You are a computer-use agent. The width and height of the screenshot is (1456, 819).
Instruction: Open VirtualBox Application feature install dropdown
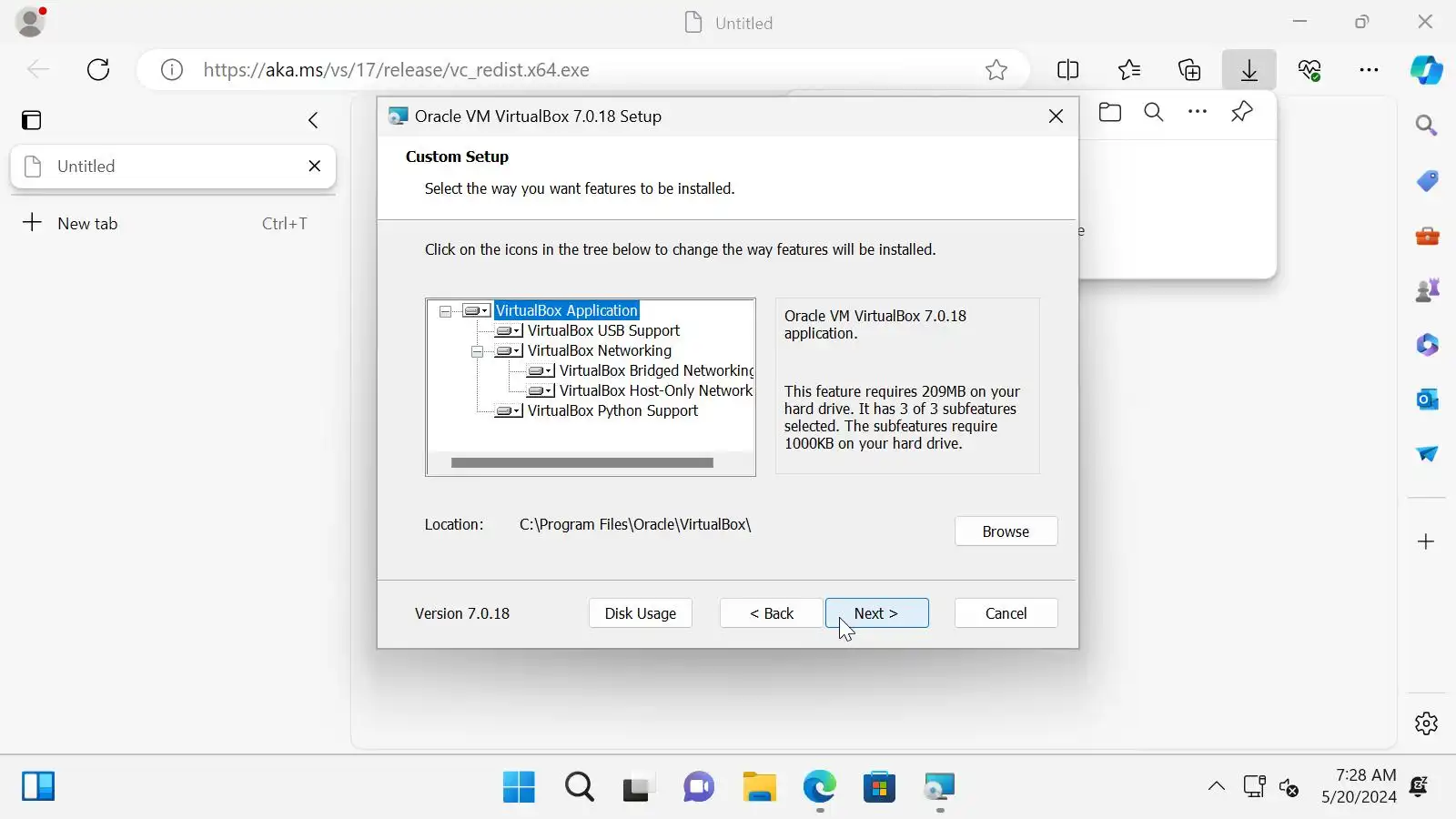pyautogui.click(x=477, y=310)
